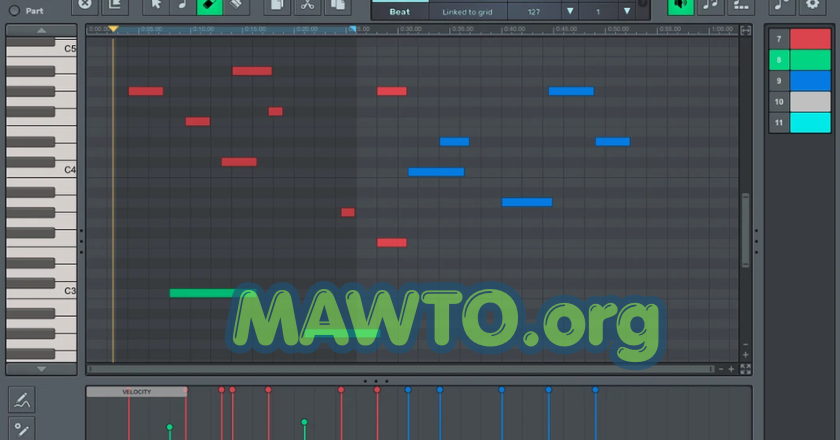Click piano keyboard scroll-down arrow
This screenshot has width=840, height=440.
tap(41, 369)
